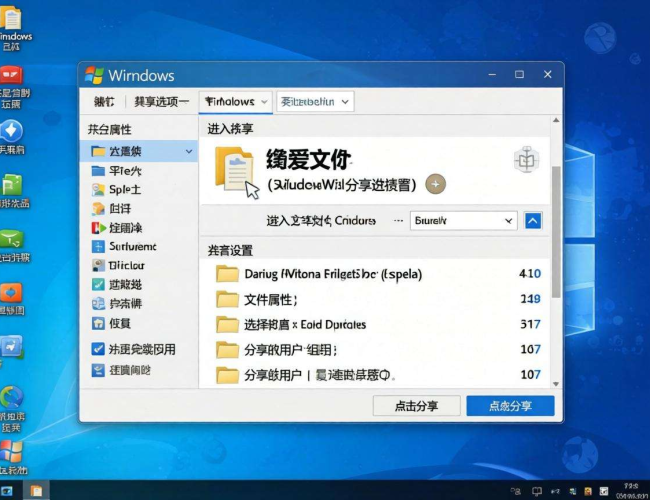Click the grey cube icon in the panel corner
The width and height of the screenshot is (650, 500).
pyautogui.click(x=526, y=159)
